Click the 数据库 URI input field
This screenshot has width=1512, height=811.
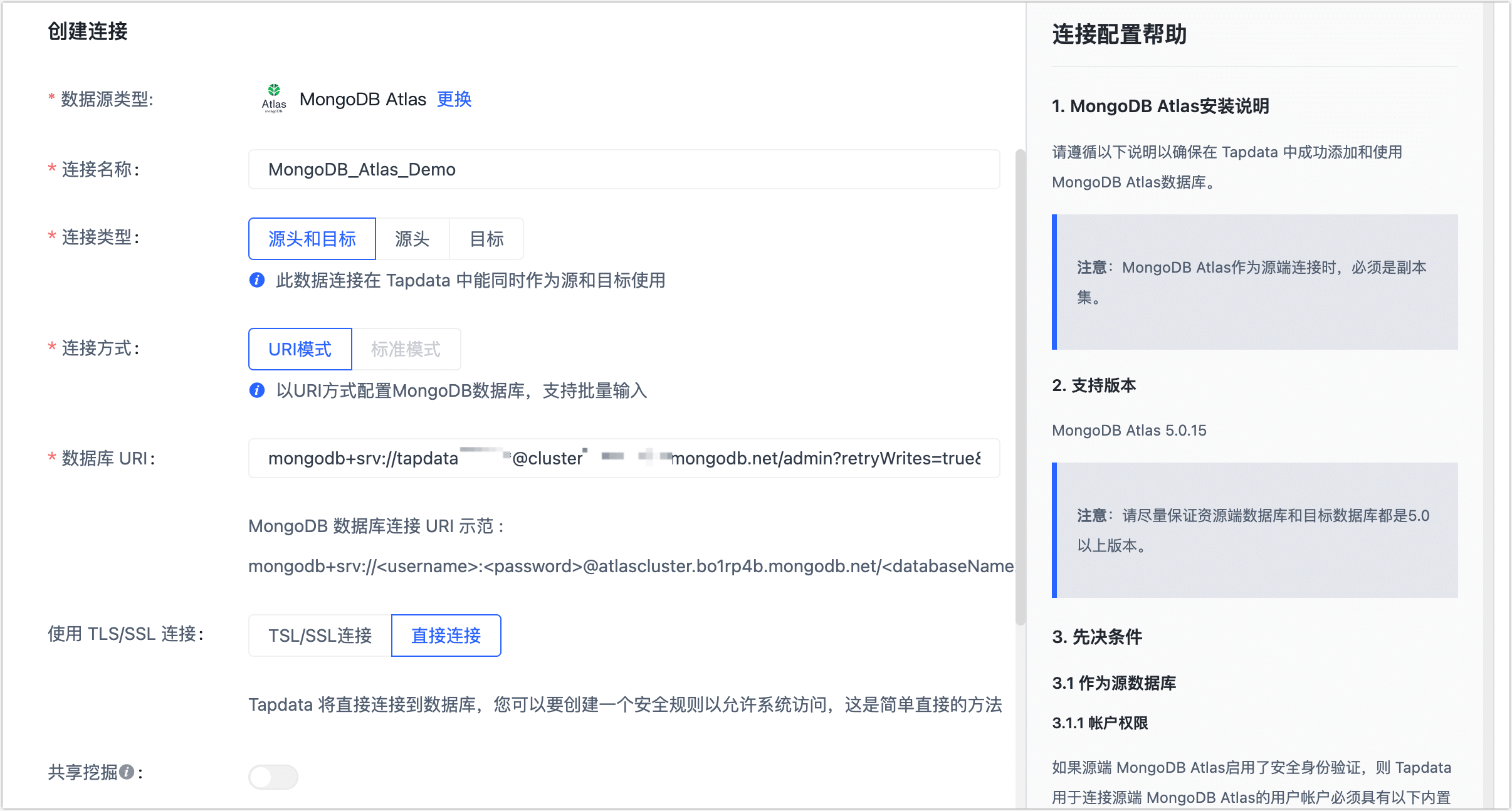(624, 458)
